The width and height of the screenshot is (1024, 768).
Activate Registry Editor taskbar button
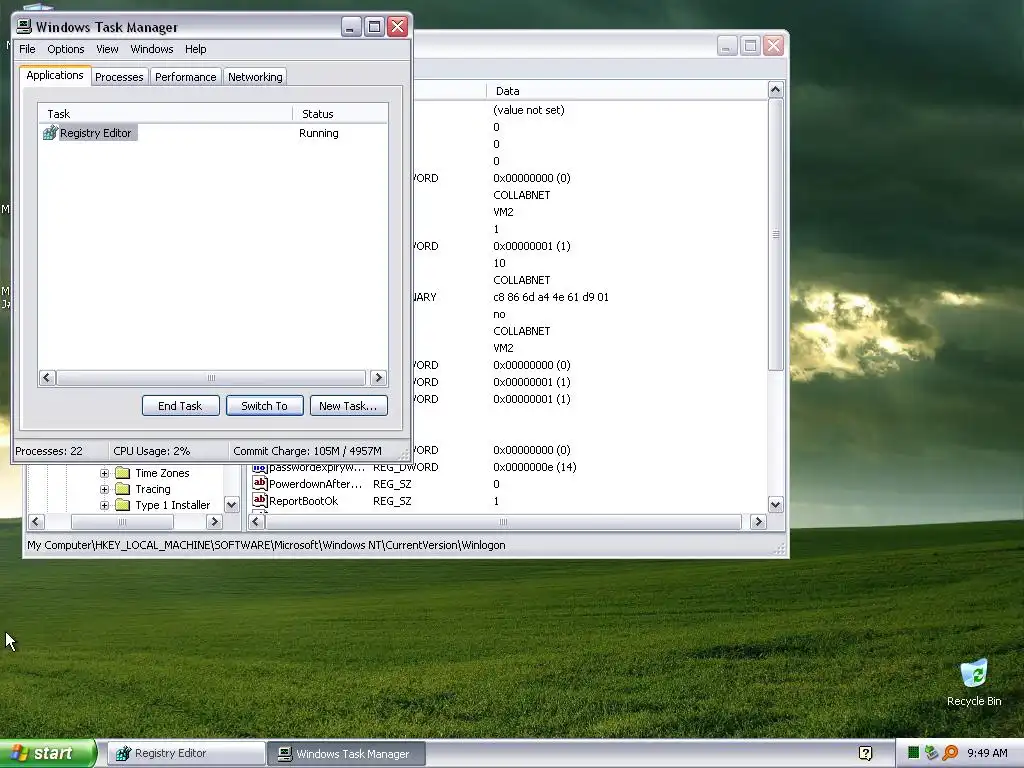pos(185,754)
